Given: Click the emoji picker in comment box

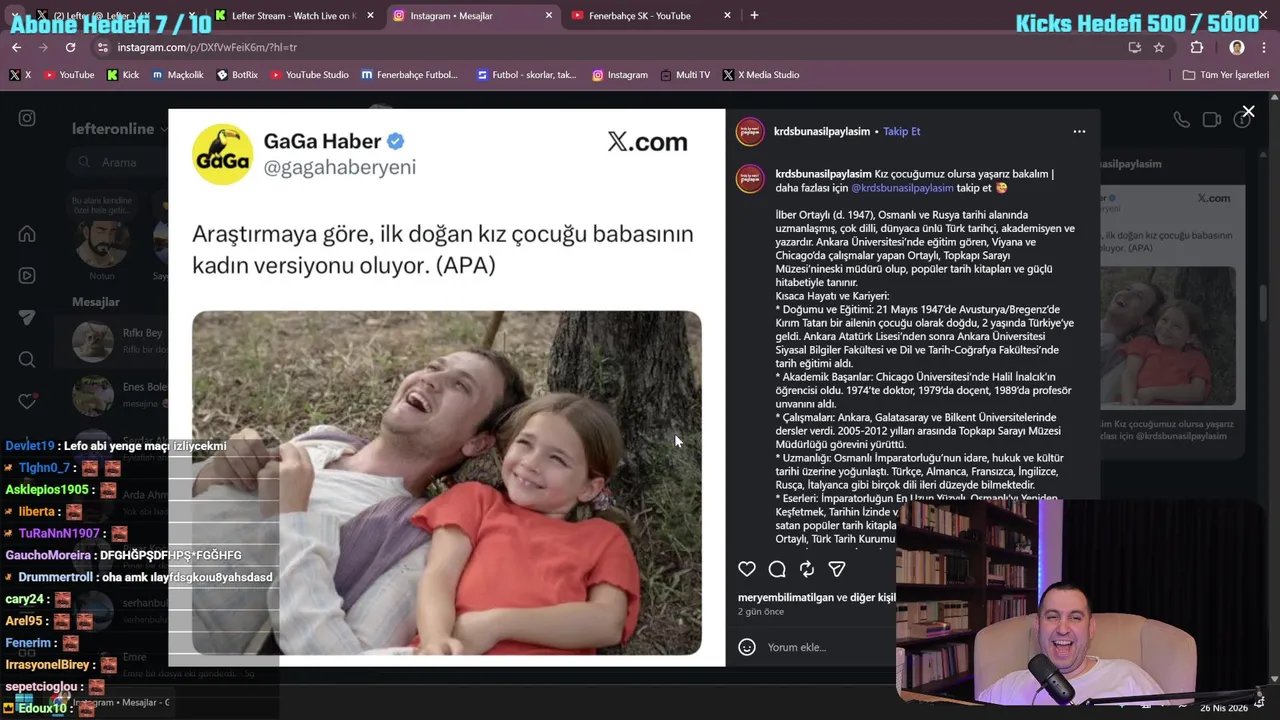Looking at the screenshot, I should coord(747,647).
